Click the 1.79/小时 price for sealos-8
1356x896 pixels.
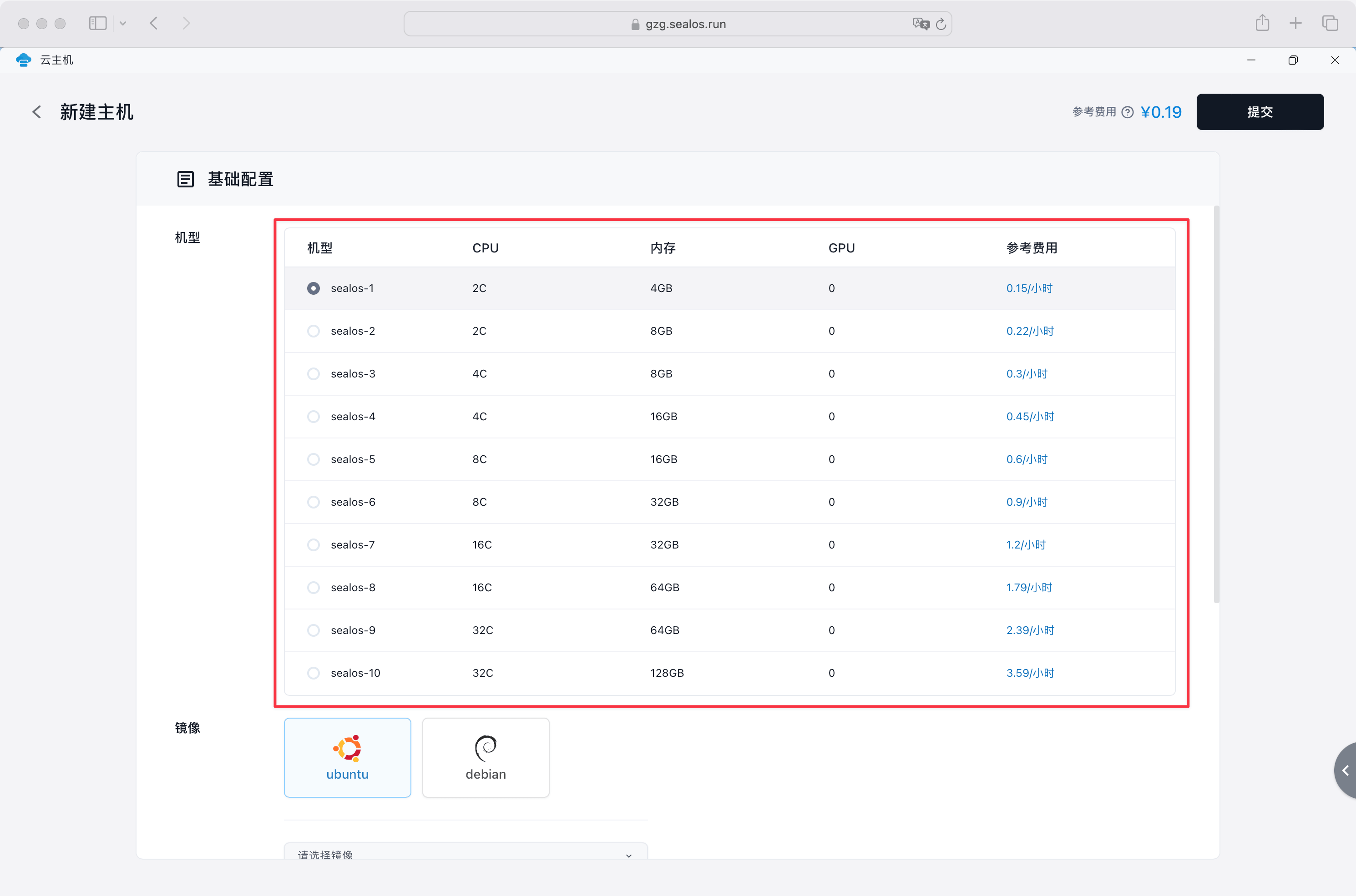pos(1029,588)
